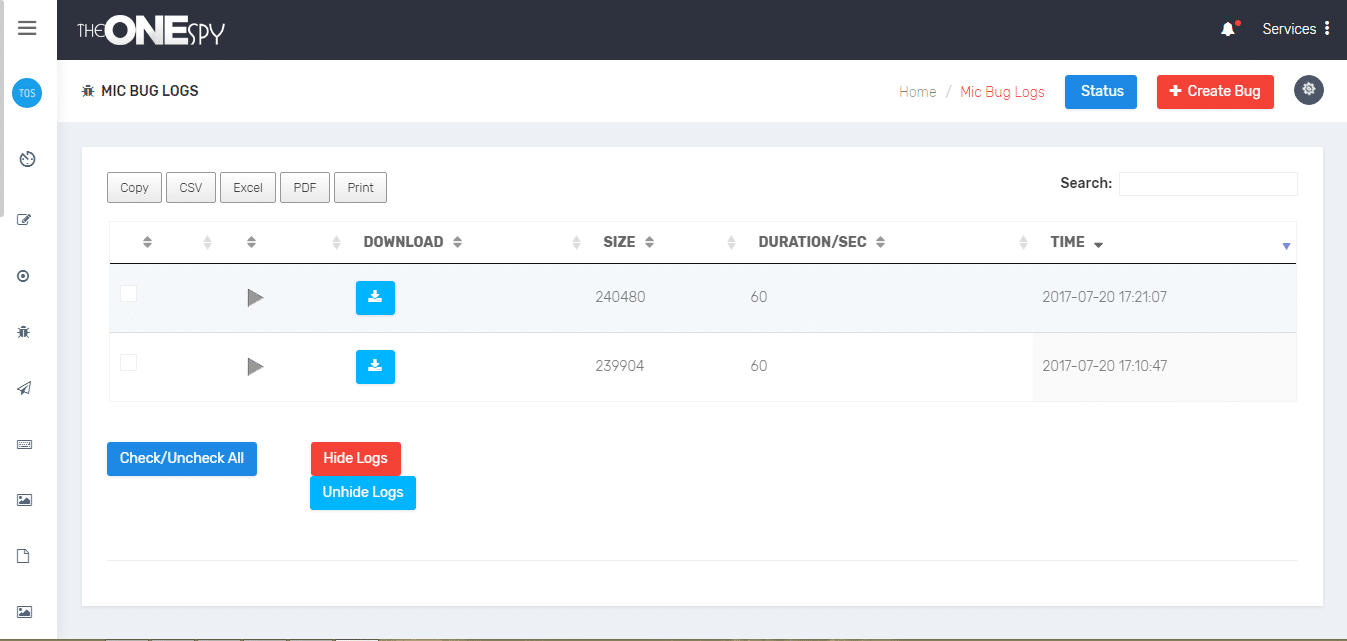Click the dashboard clock sidebar icon

[27, 159]
